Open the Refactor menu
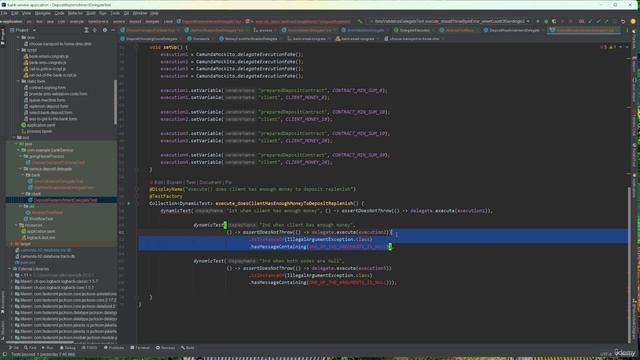Screen dimensions: 640x360 pos(75,13)
